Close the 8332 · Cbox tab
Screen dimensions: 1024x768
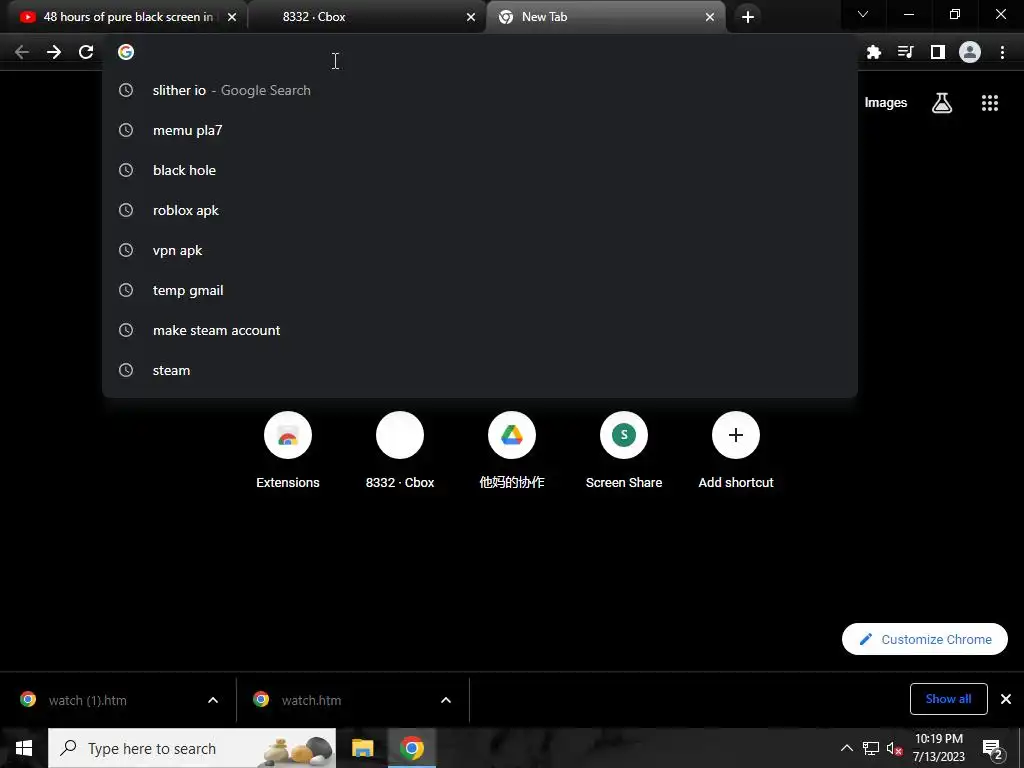471,17
